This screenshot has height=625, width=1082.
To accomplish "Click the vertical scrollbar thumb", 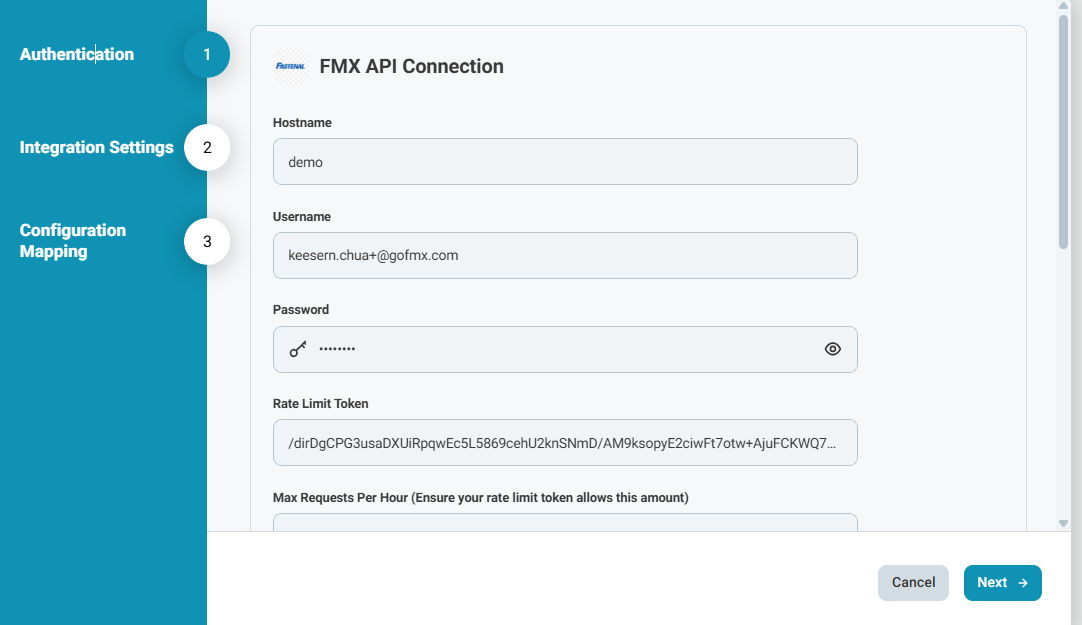I will [x=1063, y=130].
